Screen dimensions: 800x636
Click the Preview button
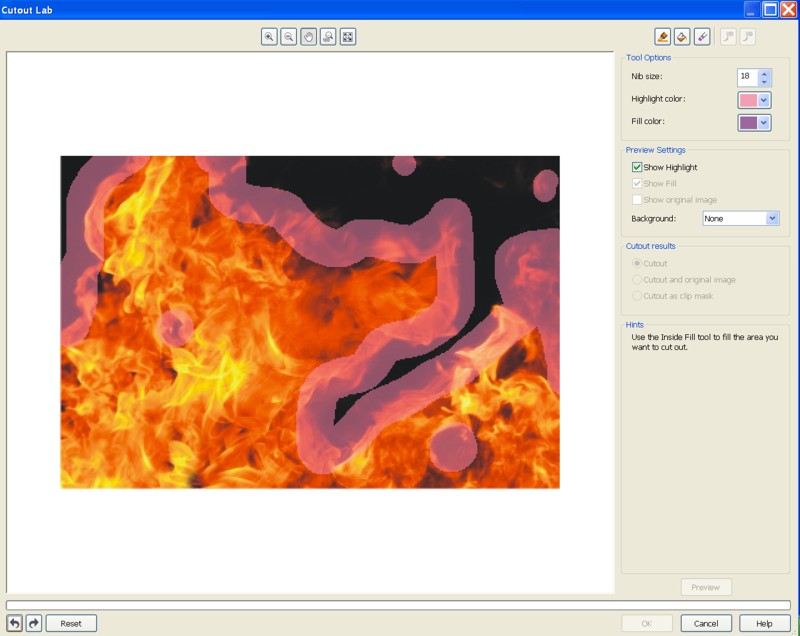point(706,587)
